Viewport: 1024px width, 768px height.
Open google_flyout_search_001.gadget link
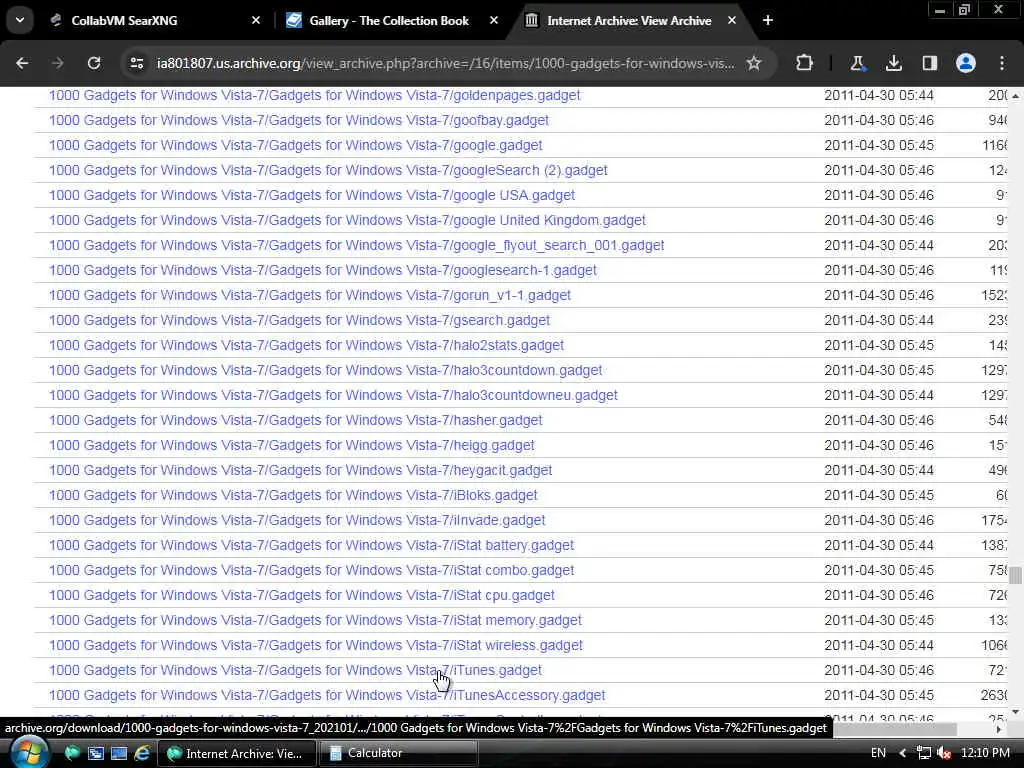pos(356,246)
